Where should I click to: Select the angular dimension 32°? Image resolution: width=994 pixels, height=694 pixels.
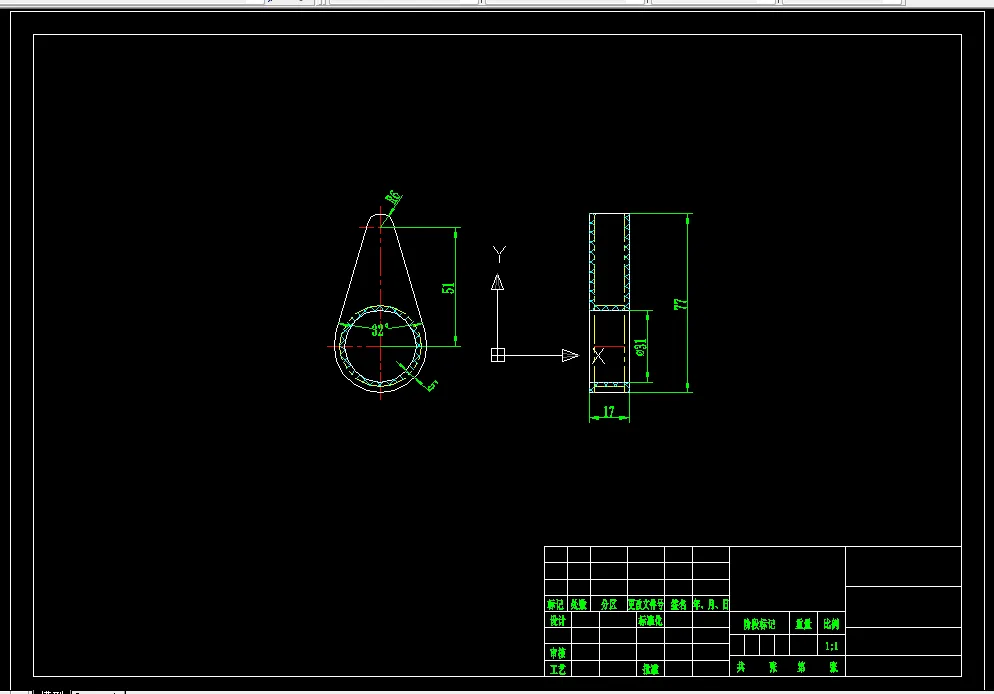coord(380,330)
